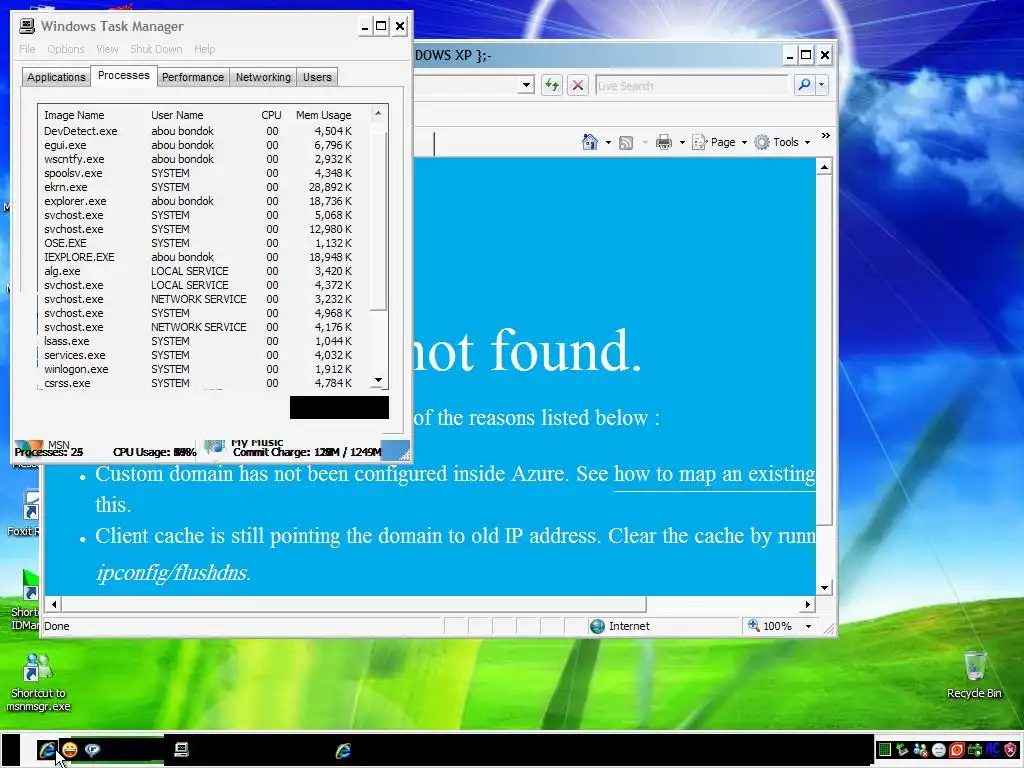This screenshot has height=768, width=1024.
Task: Switch to the Performance tab
Action: click(193, 77)
